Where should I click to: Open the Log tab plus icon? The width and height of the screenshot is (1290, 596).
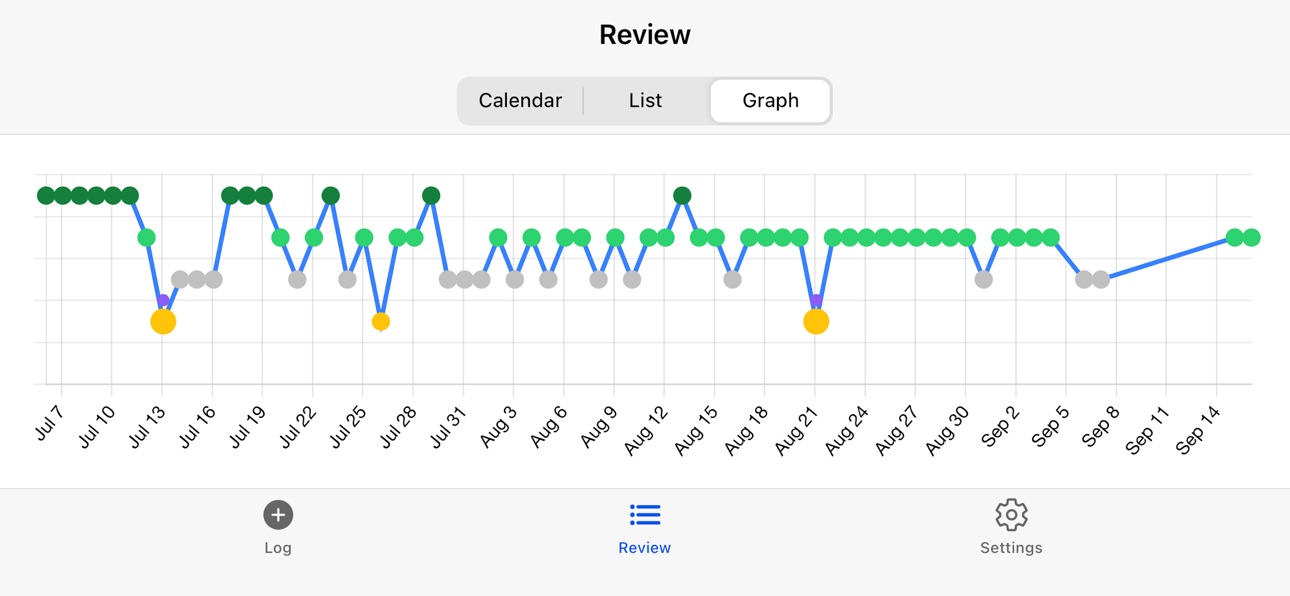pyautogui.click(x=278, y=515)
